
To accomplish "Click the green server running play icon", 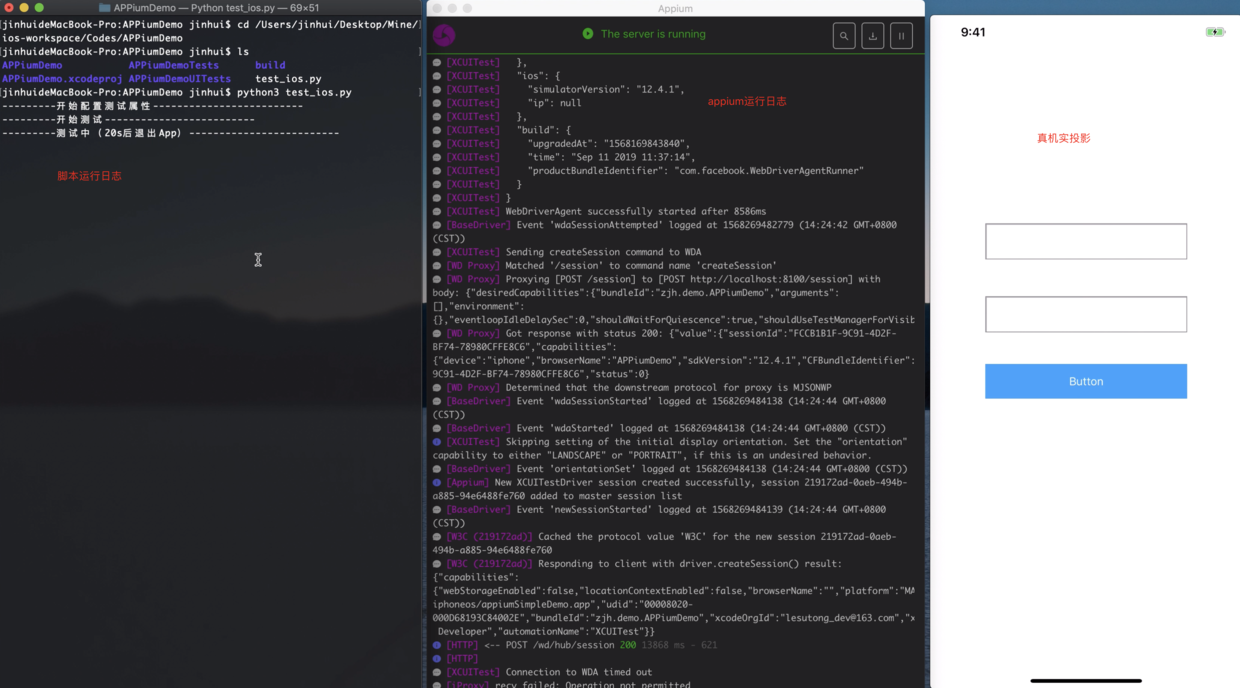I will pos(588,34).
